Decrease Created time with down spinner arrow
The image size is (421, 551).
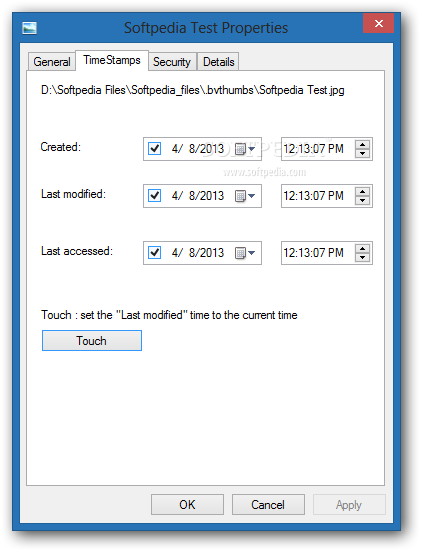362,154
